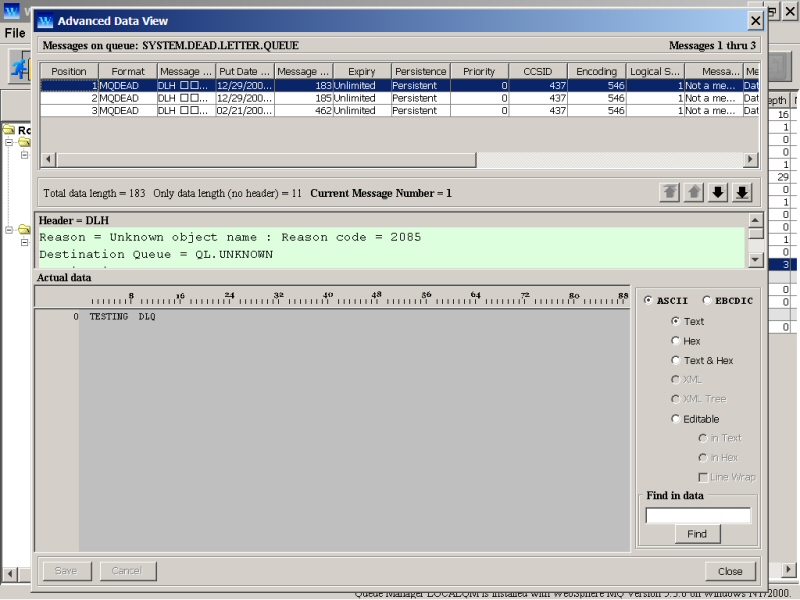Select the XML Tree radio option

(x=676, y=399)
